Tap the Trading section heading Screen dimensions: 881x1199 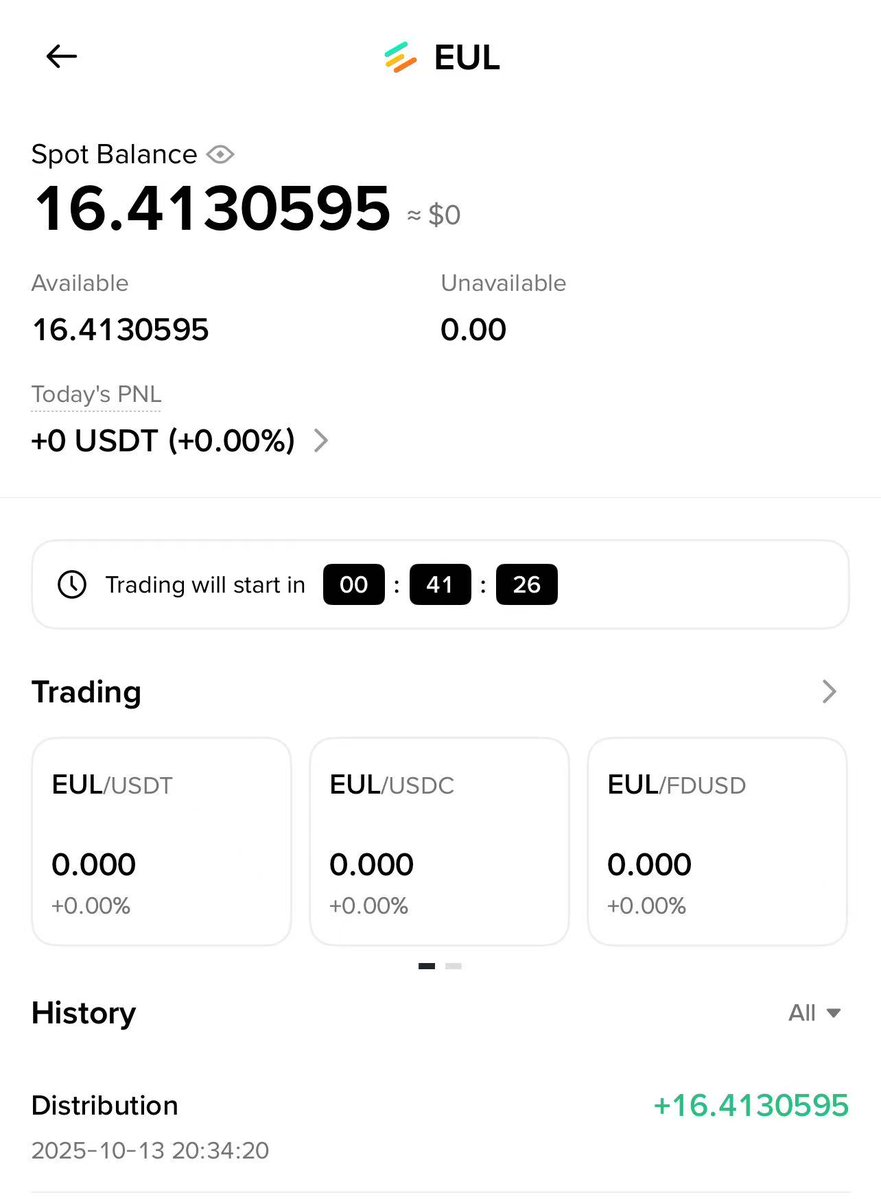point(86,692)
